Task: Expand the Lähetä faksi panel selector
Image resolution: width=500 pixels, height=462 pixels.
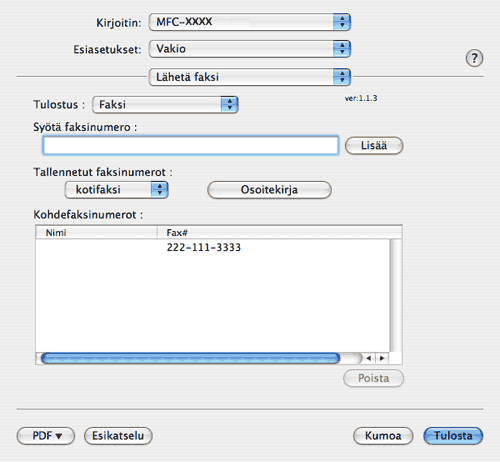Action: [x=250, y=77]
